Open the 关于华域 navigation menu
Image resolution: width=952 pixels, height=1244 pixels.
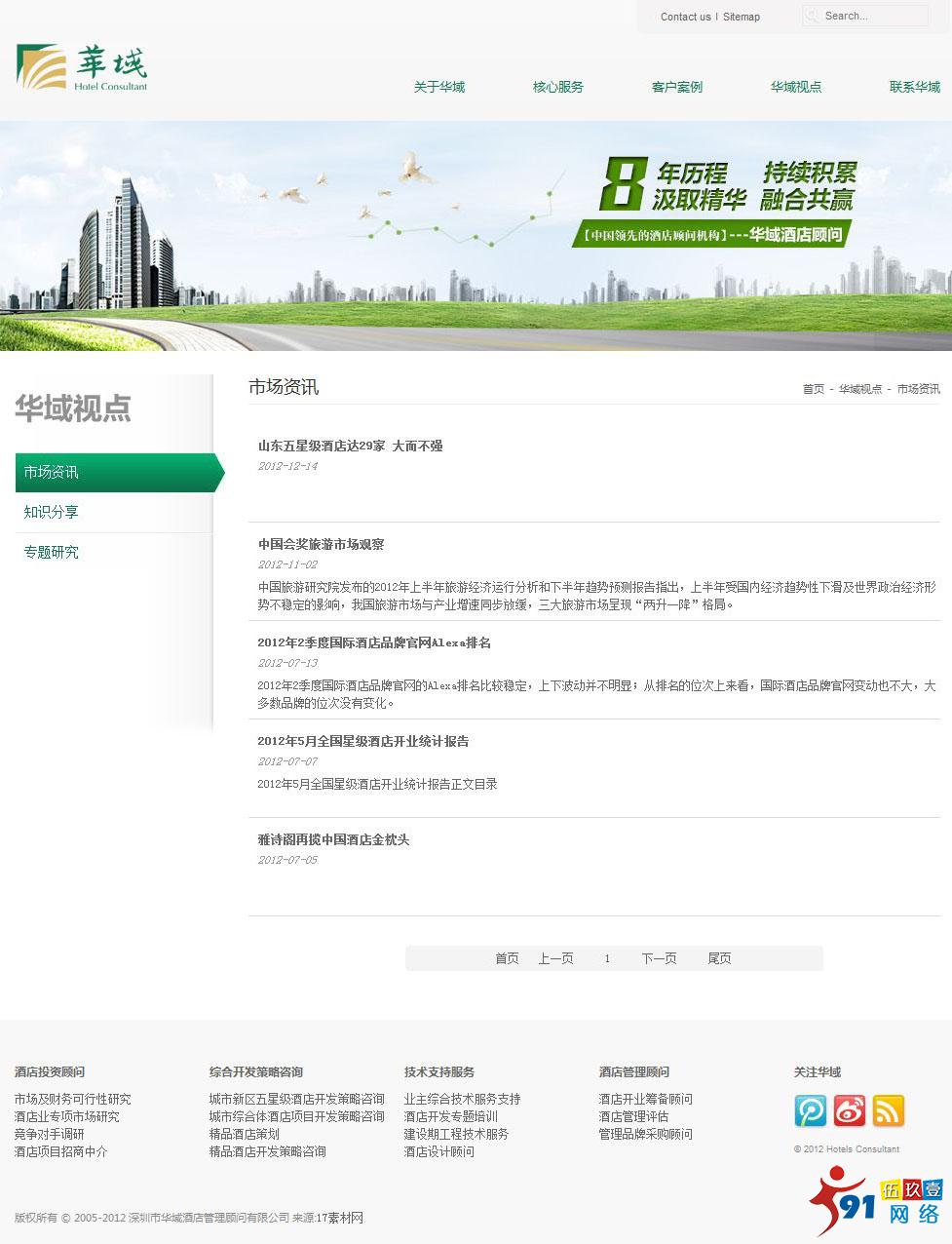pyautogui.click(x=438, y=87)
